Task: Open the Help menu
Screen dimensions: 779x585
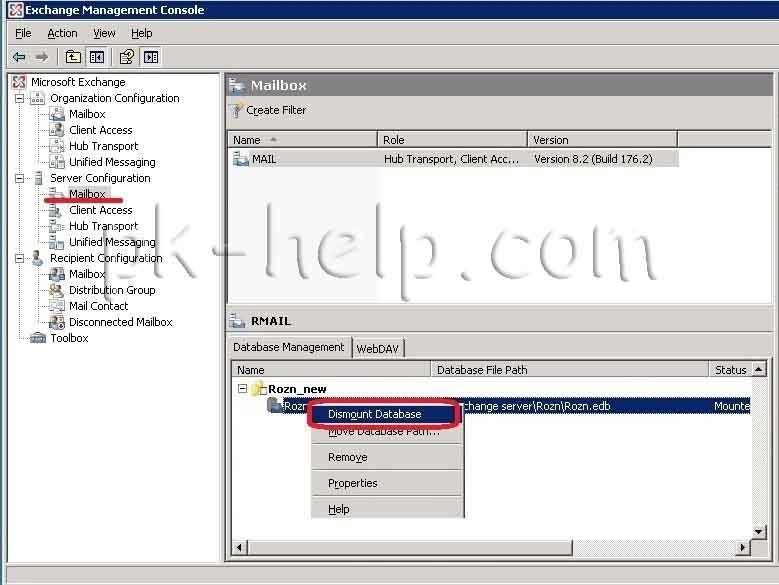Action: [142, 33]
